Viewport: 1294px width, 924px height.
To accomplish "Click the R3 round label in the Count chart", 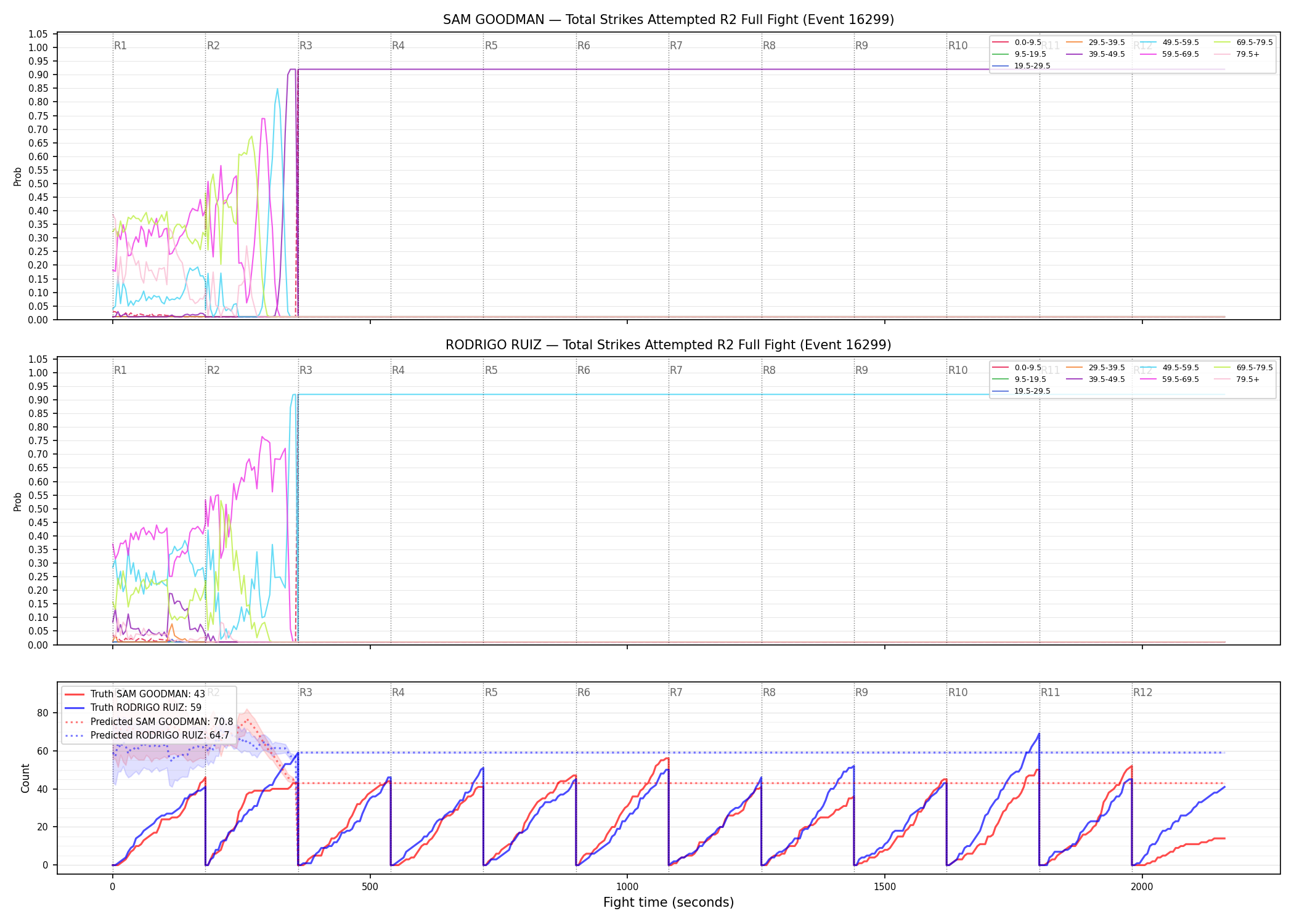I will click(306, 692).
